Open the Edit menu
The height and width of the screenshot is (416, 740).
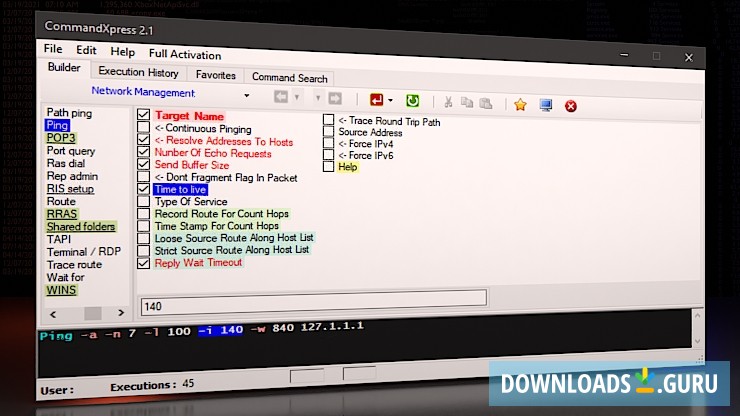[x=86, y=50]
